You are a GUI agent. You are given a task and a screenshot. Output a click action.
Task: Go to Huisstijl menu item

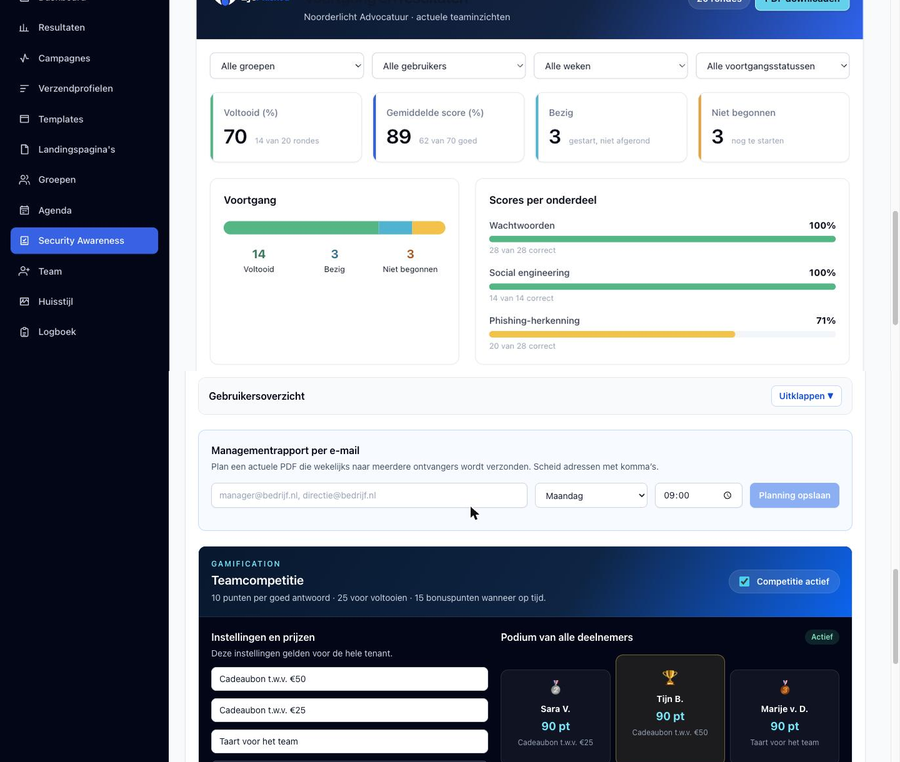pyautogui.click(x=84, y=301)
